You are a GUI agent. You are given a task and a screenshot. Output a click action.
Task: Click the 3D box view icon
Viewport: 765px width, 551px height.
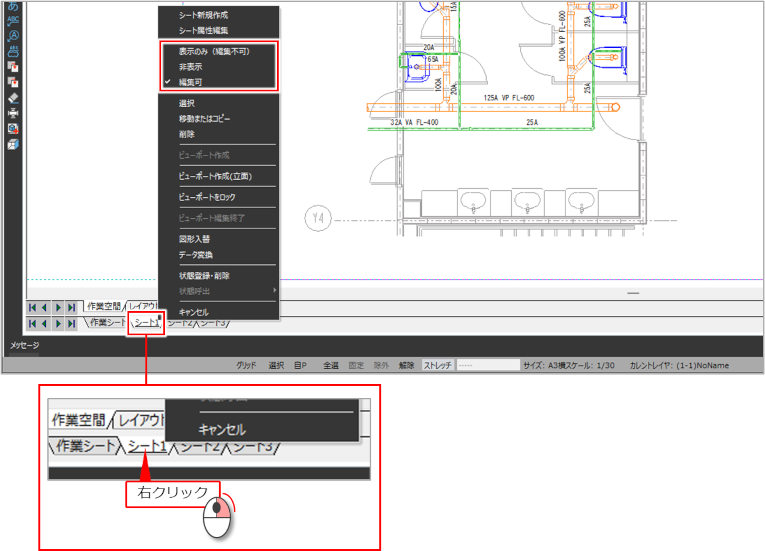(x=13, y=144)
